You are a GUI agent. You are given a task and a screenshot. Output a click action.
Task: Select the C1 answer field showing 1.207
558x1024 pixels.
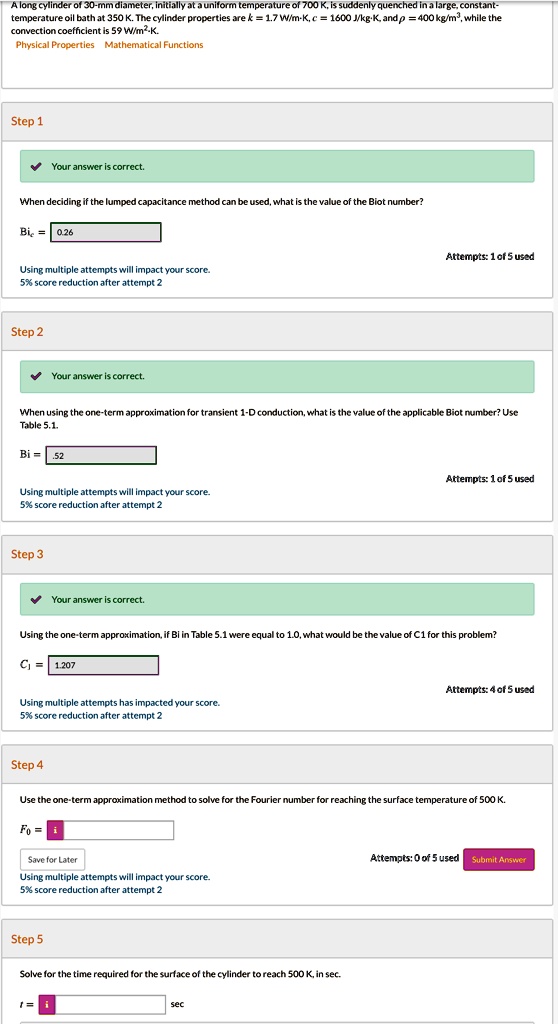tap(103, 665)
